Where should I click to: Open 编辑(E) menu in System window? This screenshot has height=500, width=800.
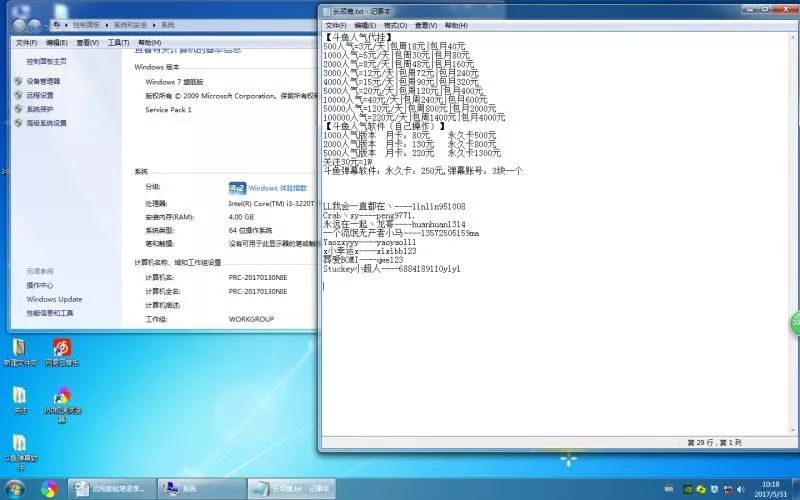[x=57, y=43]
